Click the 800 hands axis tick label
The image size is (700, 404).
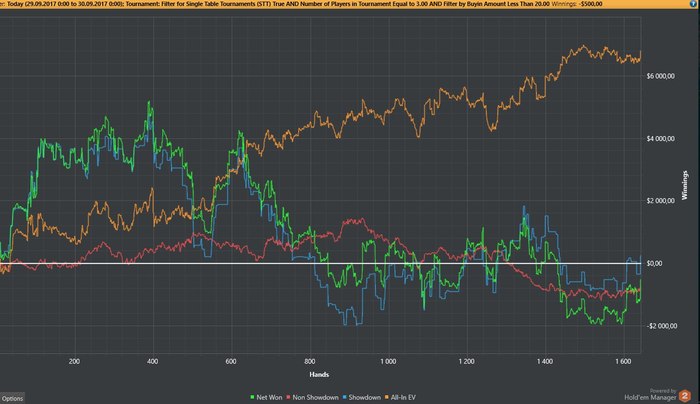[x=309, y=361]
